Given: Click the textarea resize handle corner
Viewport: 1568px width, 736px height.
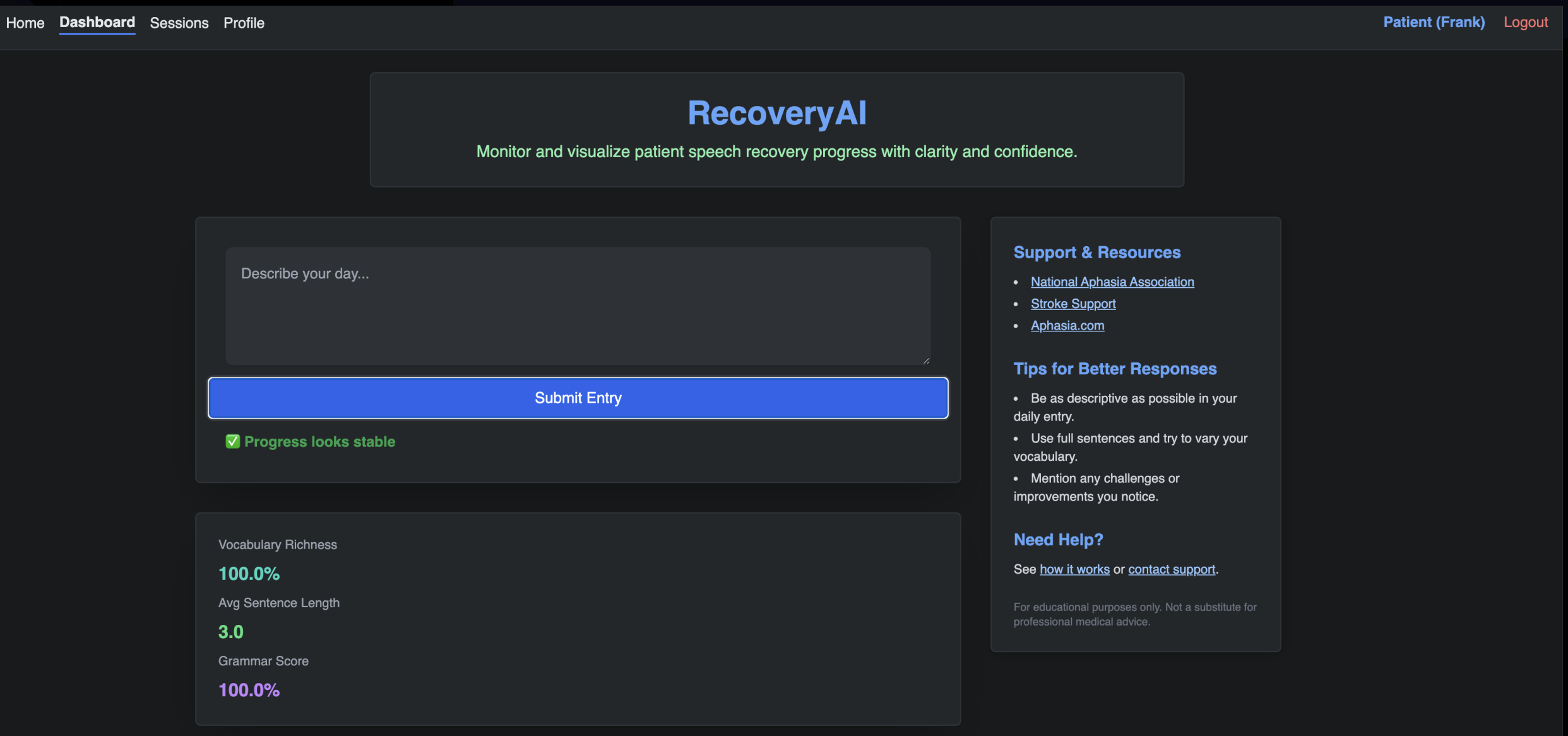Looking at the screenshot, I should pyautogui.click(x=925, y=360).
